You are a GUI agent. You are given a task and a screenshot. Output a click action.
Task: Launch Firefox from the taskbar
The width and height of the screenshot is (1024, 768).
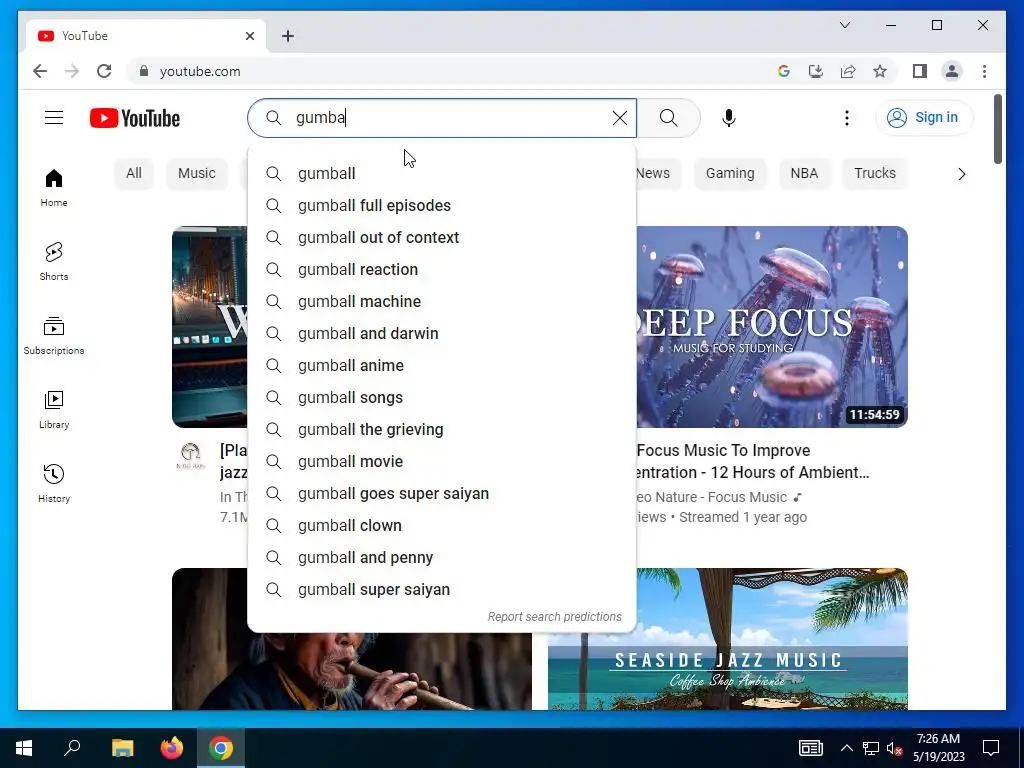[172, 748]
